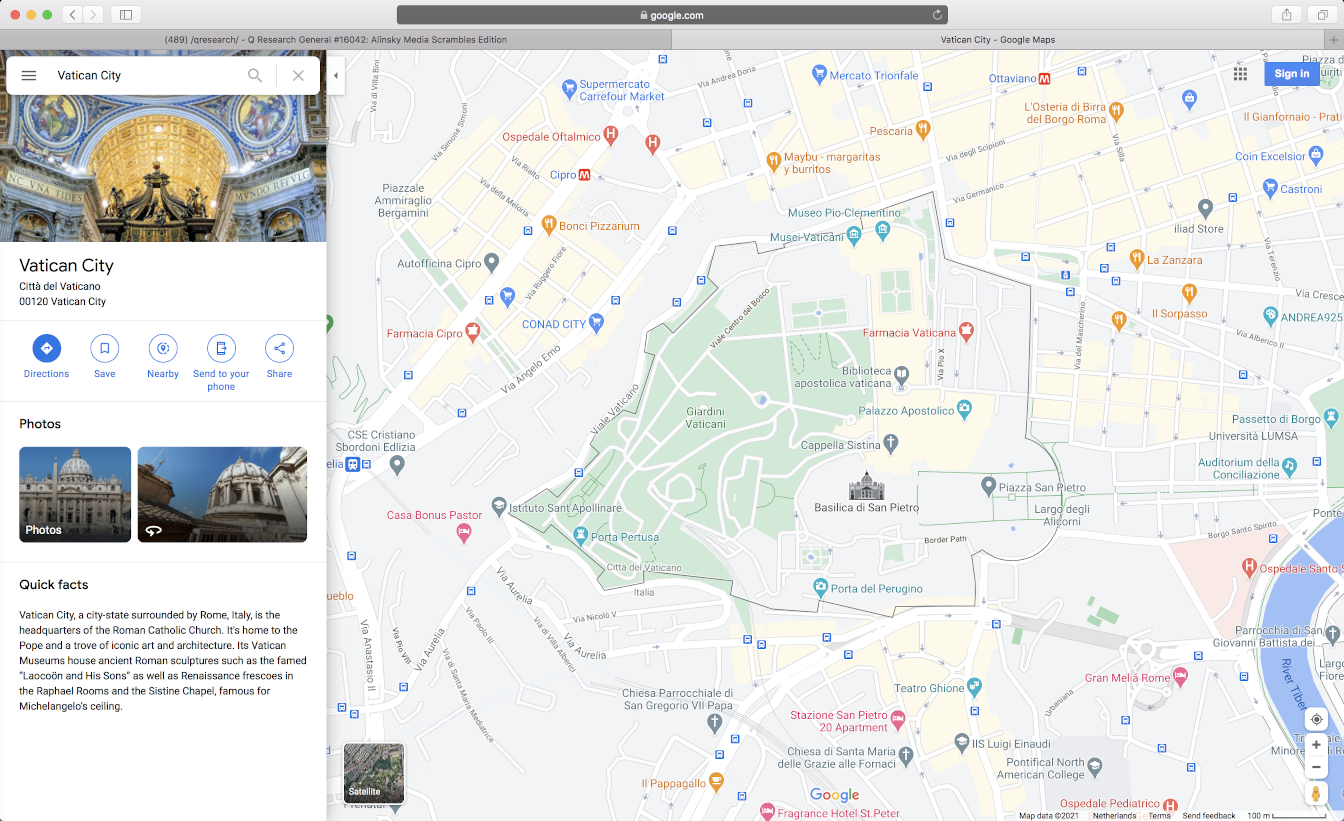Select the Farmacia Cipro pharmacy pin
The width and height of the screenshot is (1344, 821).
point(472,331)
